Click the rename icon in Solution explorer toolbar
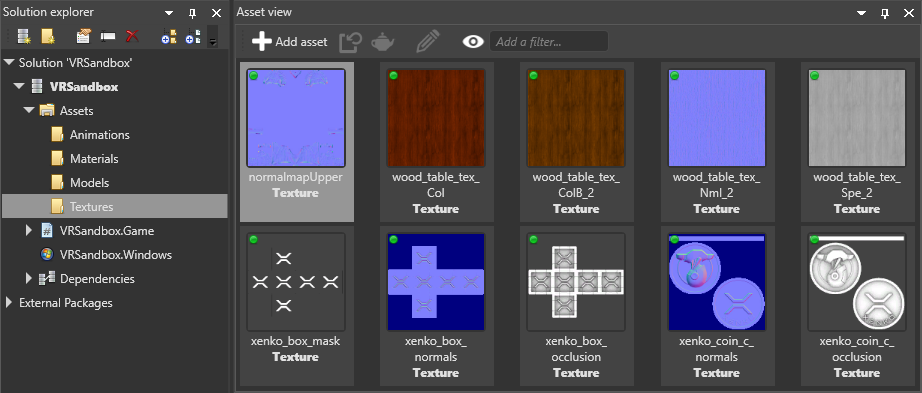This screenshot has height=393, width=922. coord(108,36)
